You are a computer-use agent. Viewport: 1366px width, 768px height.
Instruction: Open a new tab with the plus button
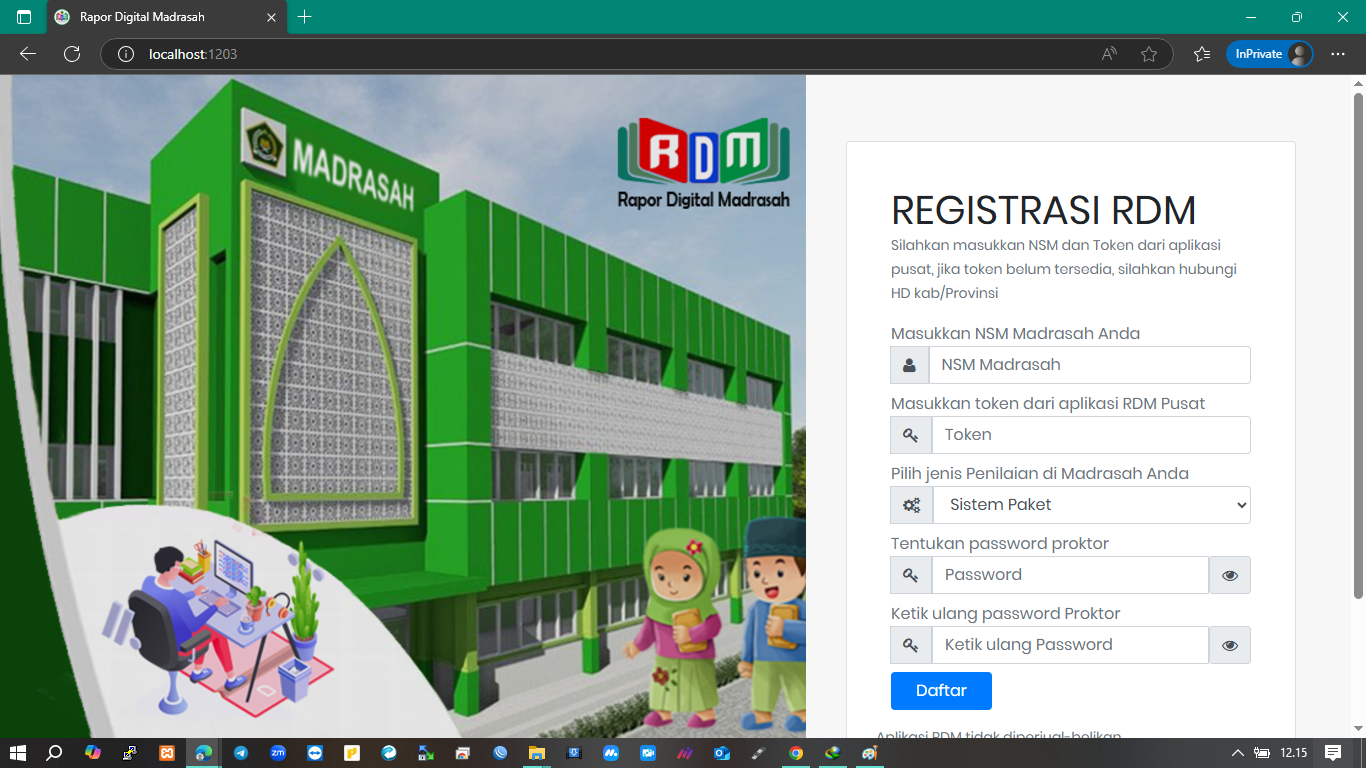click(x=305, y=17)
